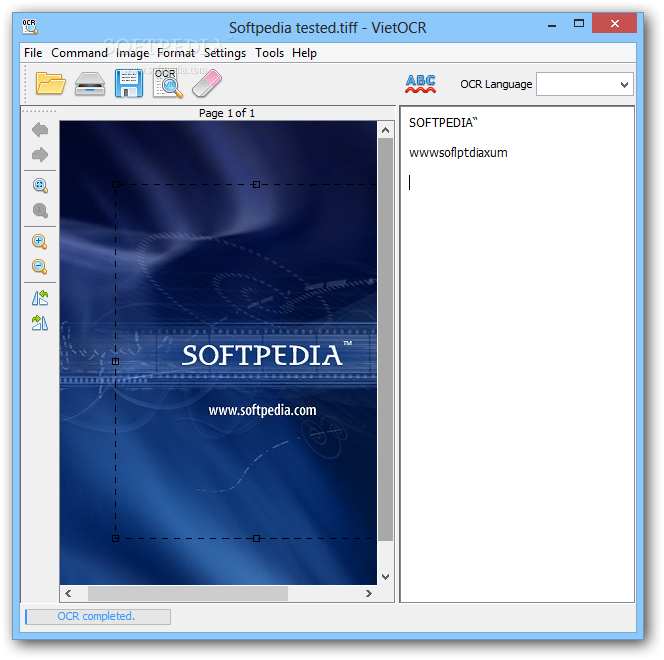The image size is (664, 660).
Task: Fit image to window zoom icon
Action: 40,185
